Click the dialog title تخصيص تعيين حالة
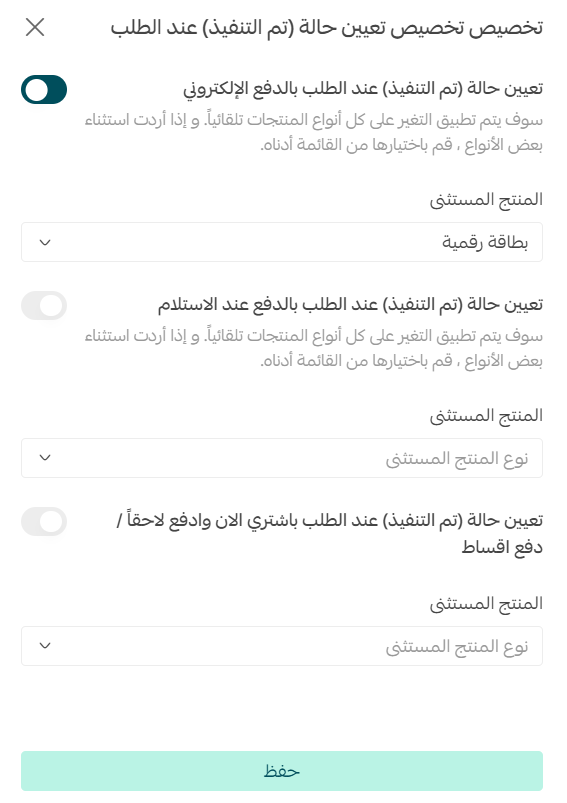The height and width of the screenshot is (803, 567). coord(327,28)
